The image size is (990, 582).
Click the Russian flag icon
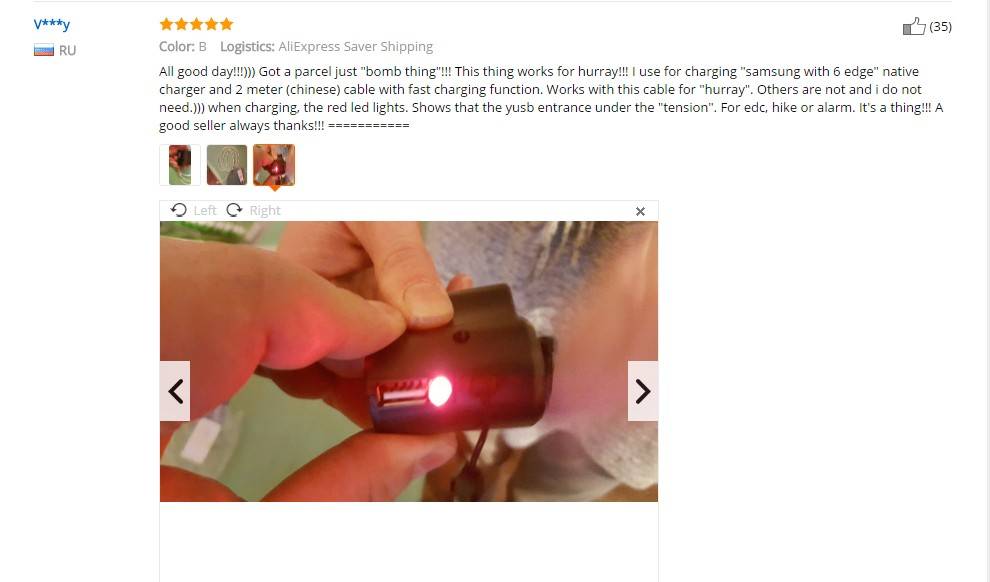(44, 50)
